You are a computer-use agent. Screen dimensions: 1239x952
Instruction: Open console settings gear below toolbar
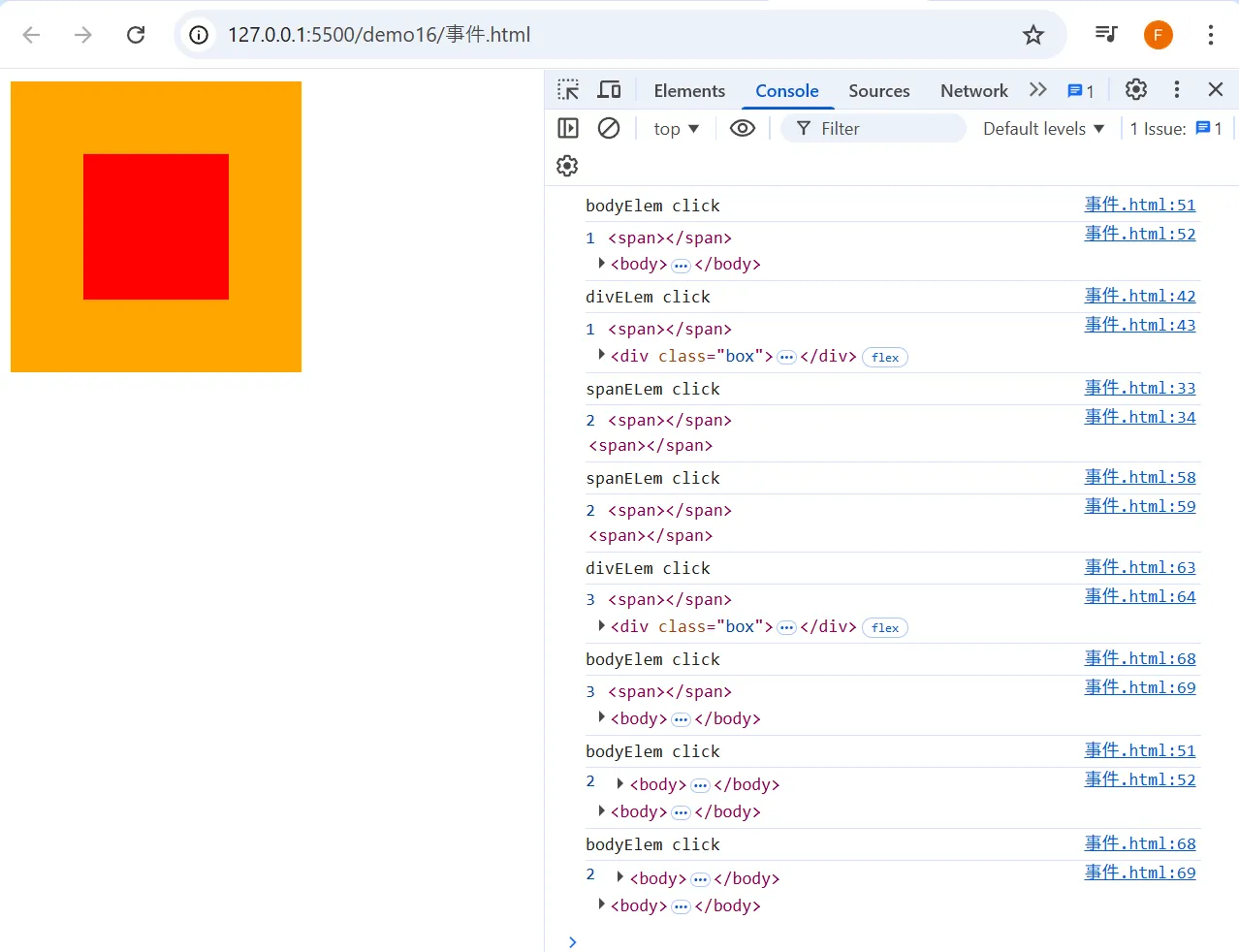pyautogui.click(x=567, y=166)
